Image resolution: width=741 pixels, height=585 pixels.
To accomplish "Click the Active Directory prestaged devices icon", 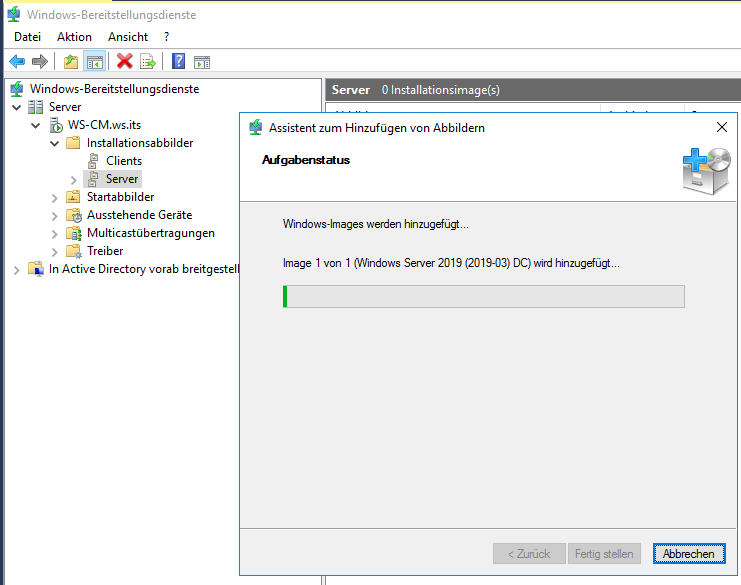I will point(36,269).
